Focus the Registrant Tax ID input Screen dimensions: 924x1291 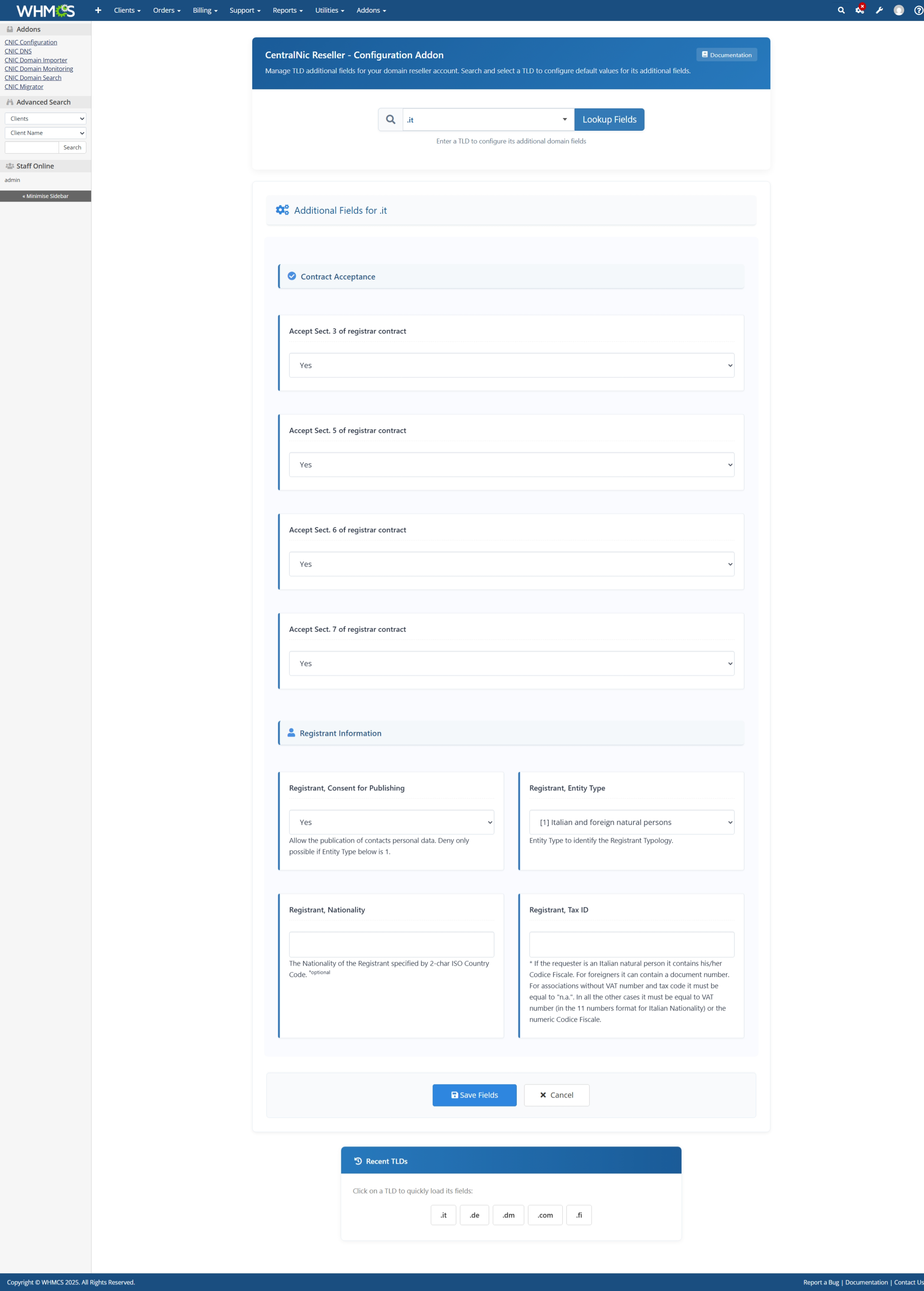pyautogui.click(x=632, y=944)
